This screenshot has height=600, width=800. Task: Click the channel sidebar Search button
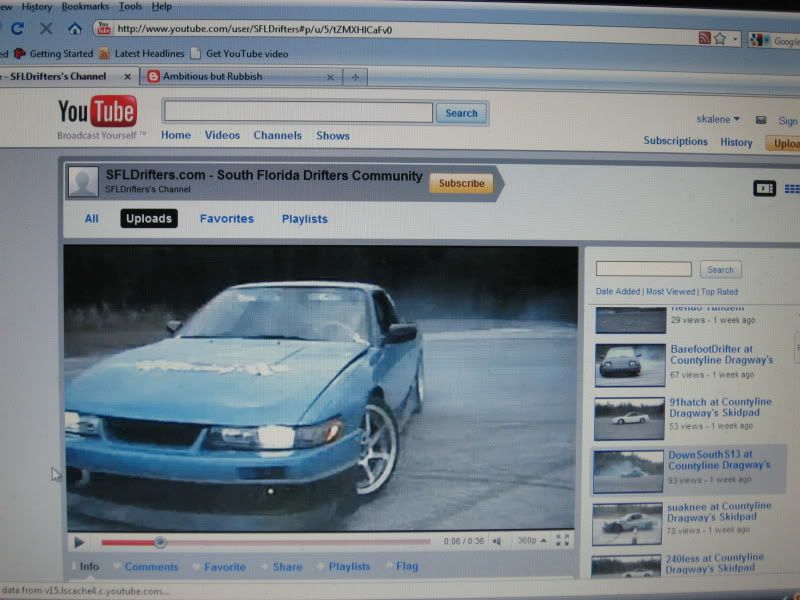[x=720, y=269]
